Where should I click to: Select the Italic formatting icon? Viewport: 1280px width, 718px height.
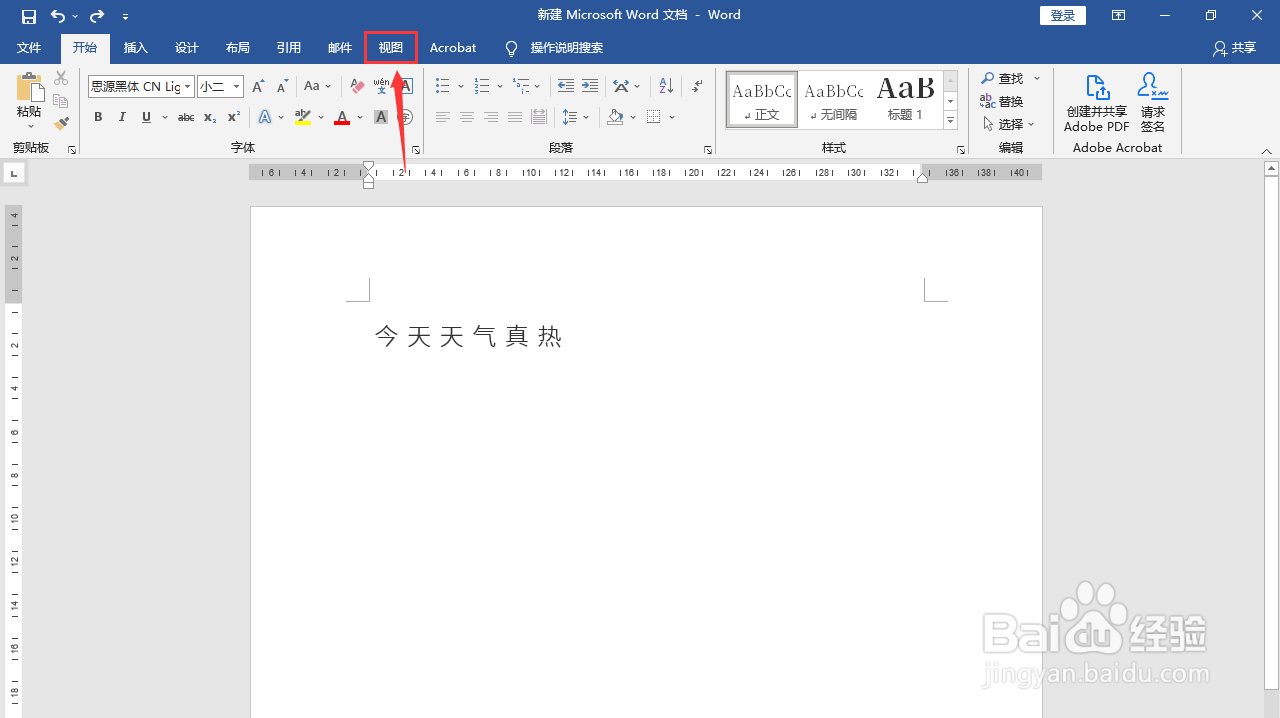(x=121, y=117)
